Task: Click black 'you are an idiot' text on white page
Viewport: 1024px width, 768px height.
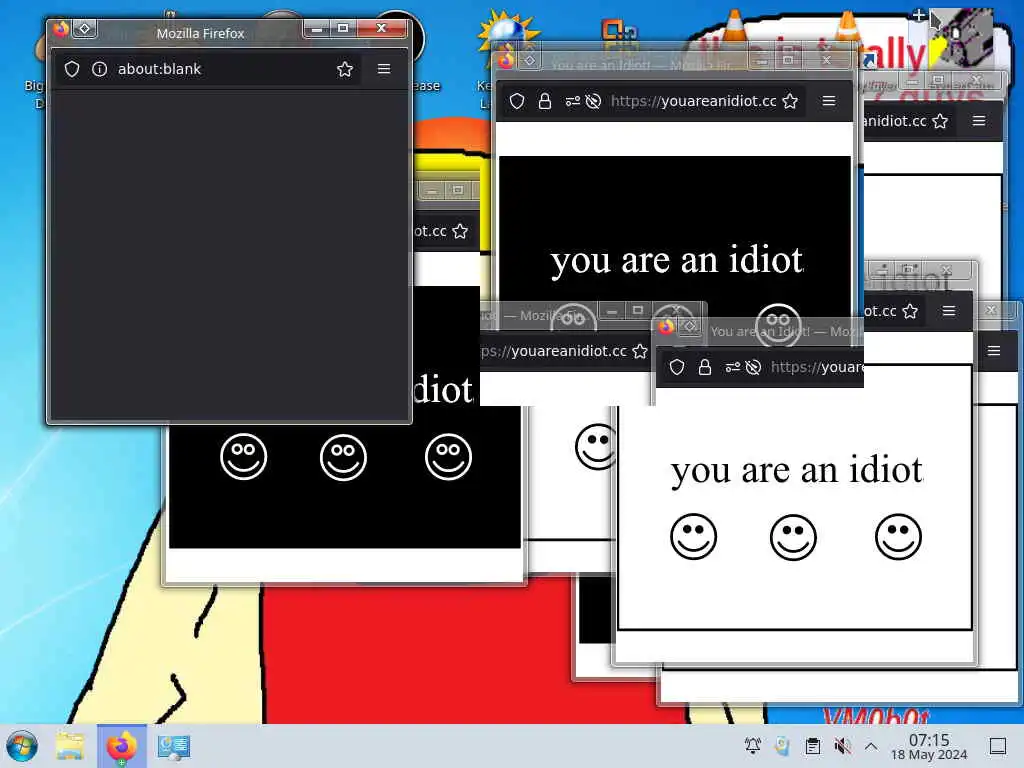Action: (x=797, y=471)
